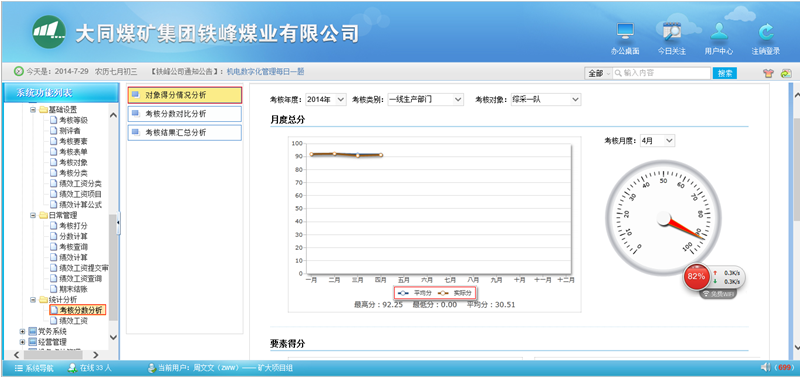Open 期末结账 in the tree
This screenshot has height=377, width=800.
pyautogui.click(x=73, y=289)
